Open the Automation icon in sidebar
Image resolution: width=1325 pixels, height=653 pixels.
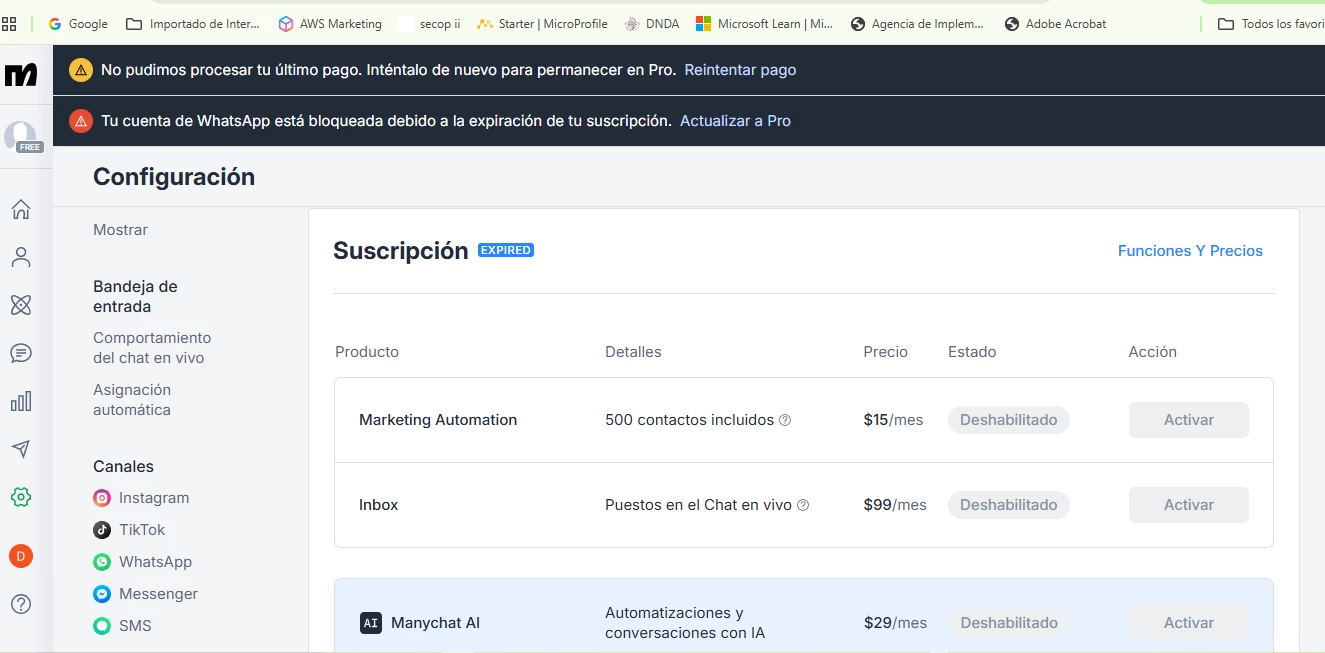point(21,305)
